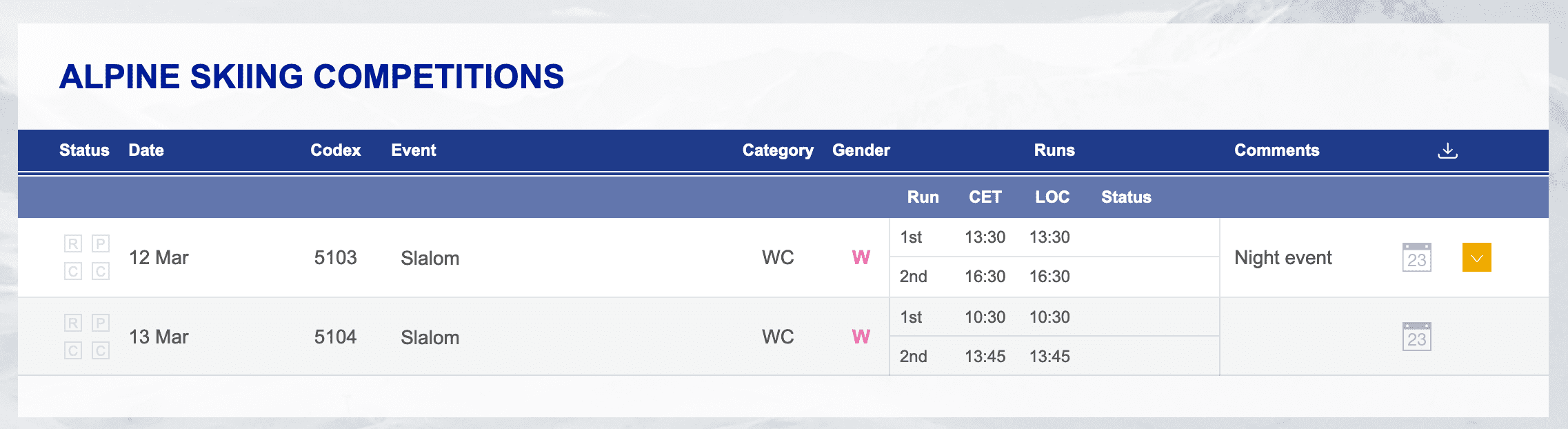Click codex 5104
This screenshot has height=429, width=1568.
pyautogui.click(x=335, y=337)
